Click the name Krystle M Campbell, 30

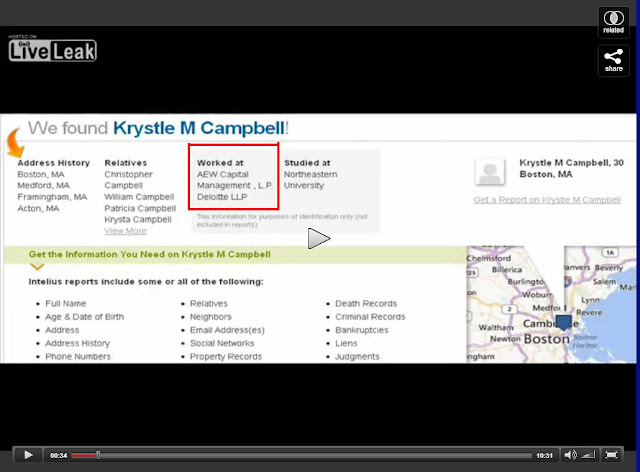click(571, 163)
